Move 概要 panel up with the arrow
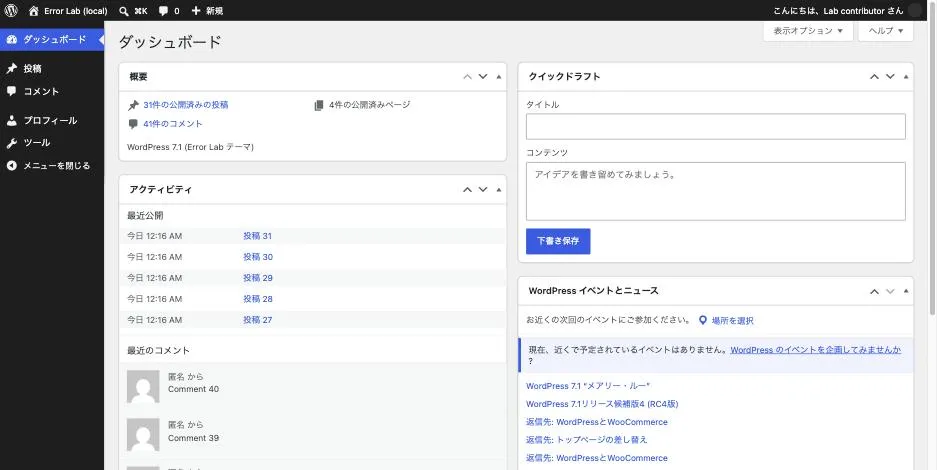The width and height of the screenshot is (937, 470). (x=467, y=76)
